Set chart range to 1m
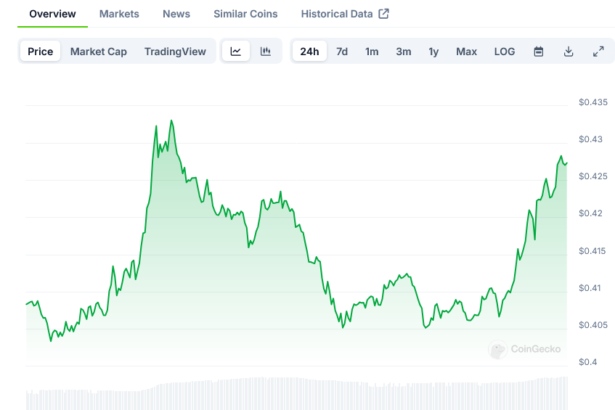 (x=372, y=52)
